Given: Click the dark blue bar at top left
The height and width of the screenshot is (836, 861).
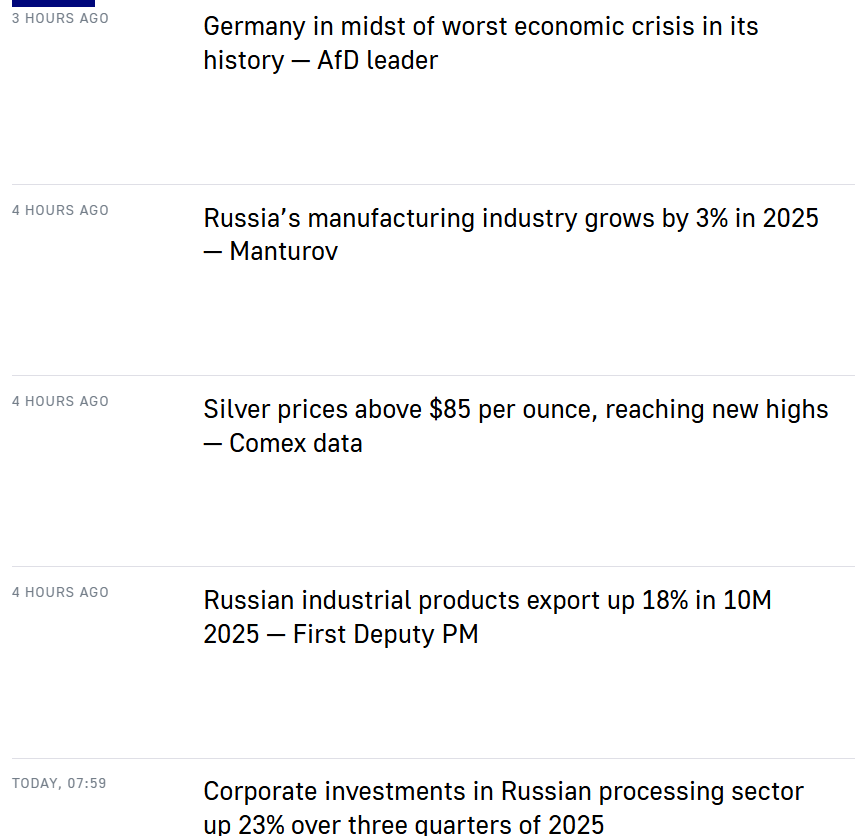Looking at the screenshot, I should [x=53, y=3].
